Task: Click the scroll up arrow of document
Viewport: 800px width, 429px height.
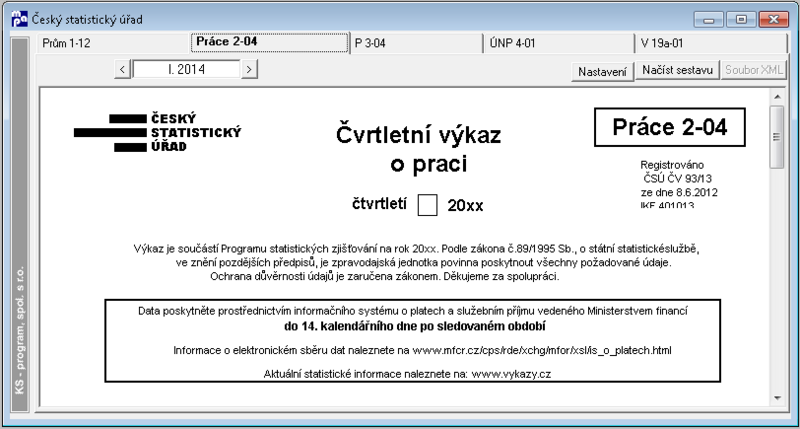Action: 777,96
